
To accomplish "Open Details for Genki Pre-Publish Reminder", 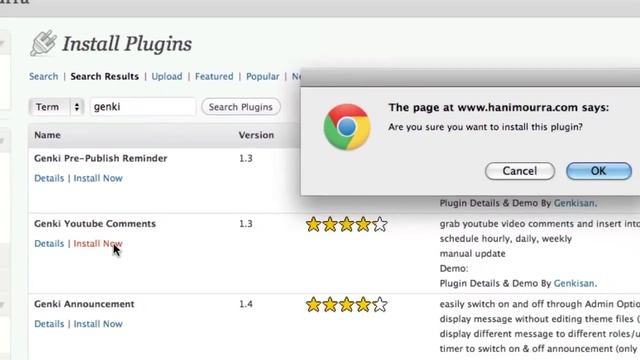I will (x=49, y=178).
